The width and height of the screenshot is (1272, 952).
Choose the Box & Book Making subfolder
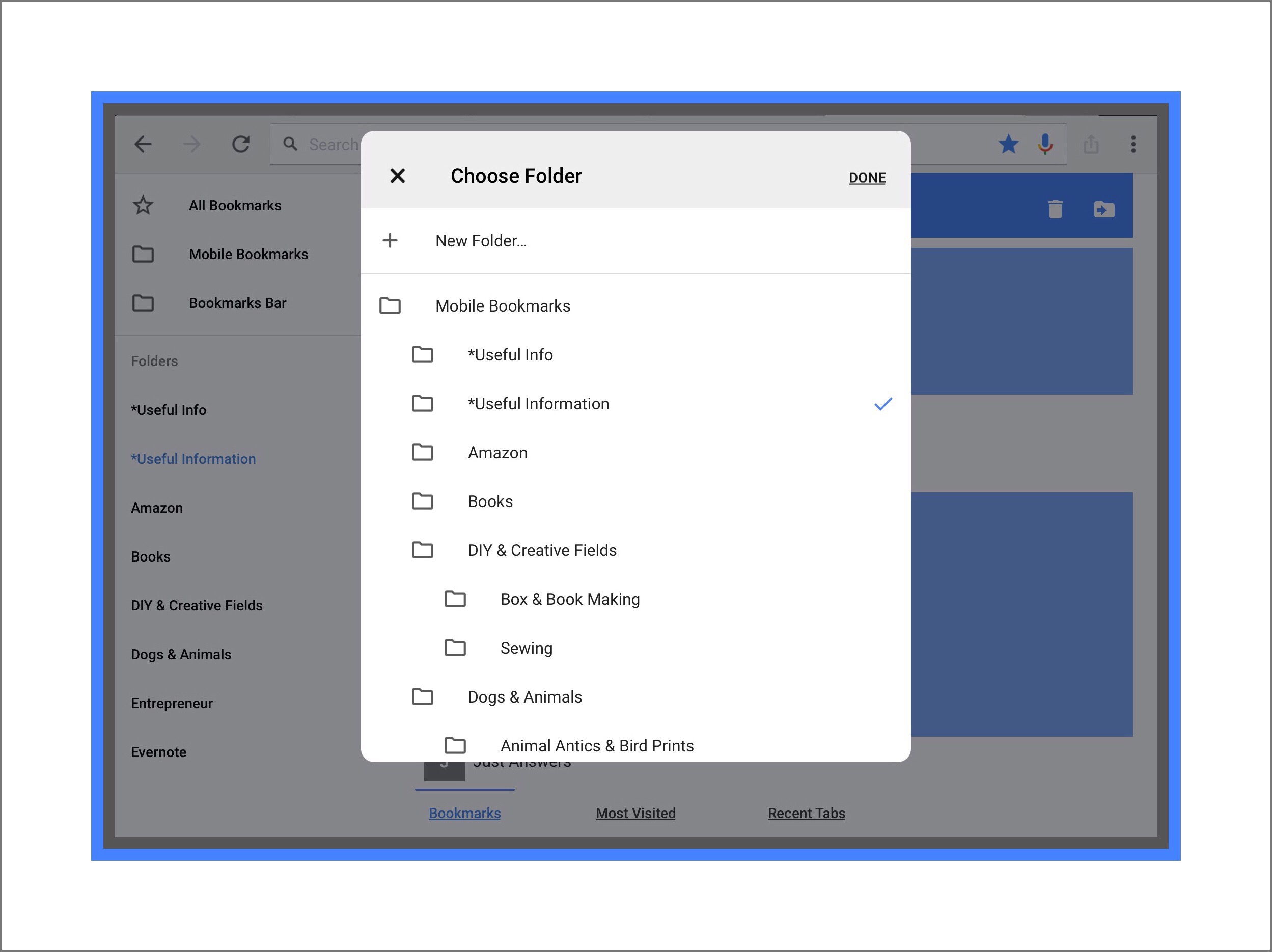pos(569,599)
